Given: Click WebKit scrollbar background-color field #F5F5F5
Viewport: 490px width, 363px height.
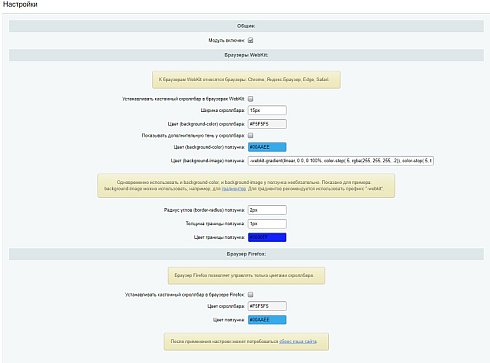Looking at the screenshot, I should point(267,124).
